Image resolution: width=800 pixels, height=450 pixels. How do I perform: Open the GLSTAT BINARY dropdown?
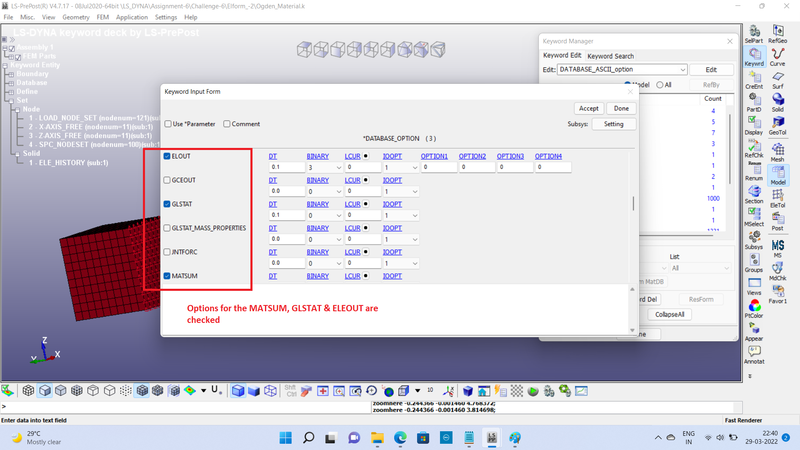pos(324,215)
